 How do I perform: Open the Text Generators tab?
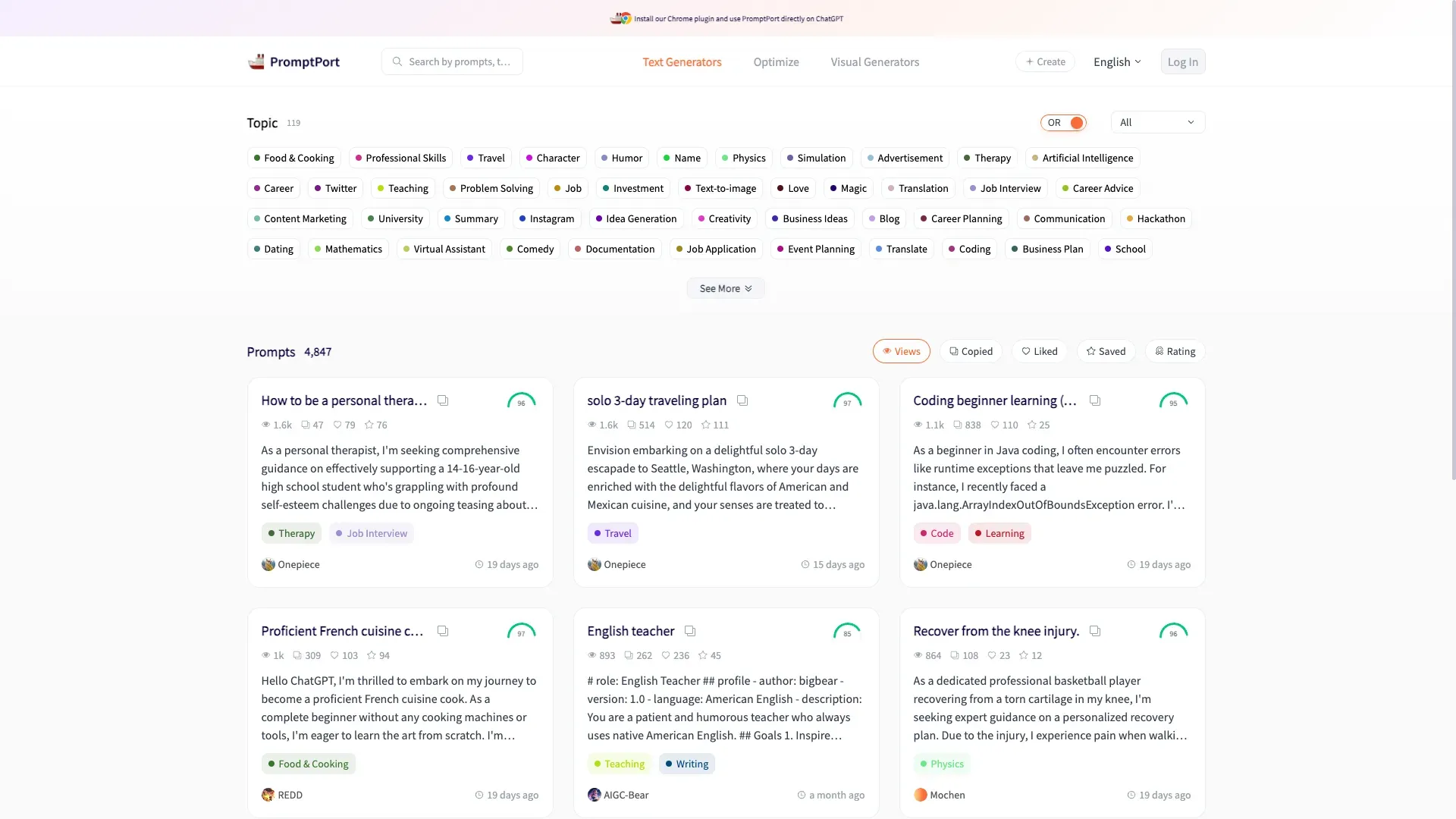coord(682,61)
